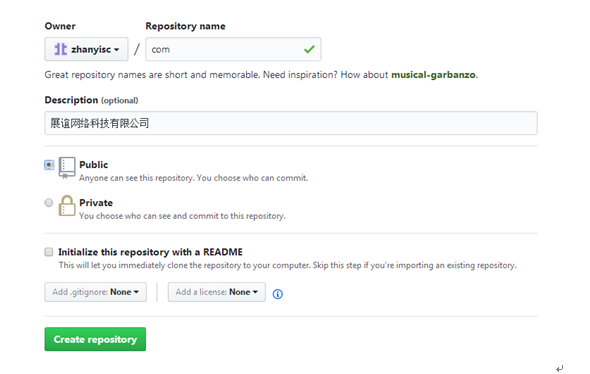
Task: Open the zhanyisc owner dropdown
Action: click(87, 49)
